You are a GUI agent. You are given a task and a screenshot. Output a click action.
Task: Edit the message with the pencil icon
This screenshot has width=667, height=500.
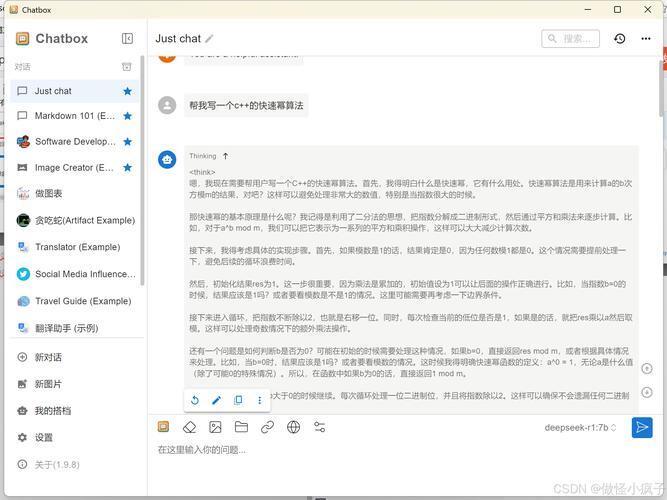coord(217,400)
